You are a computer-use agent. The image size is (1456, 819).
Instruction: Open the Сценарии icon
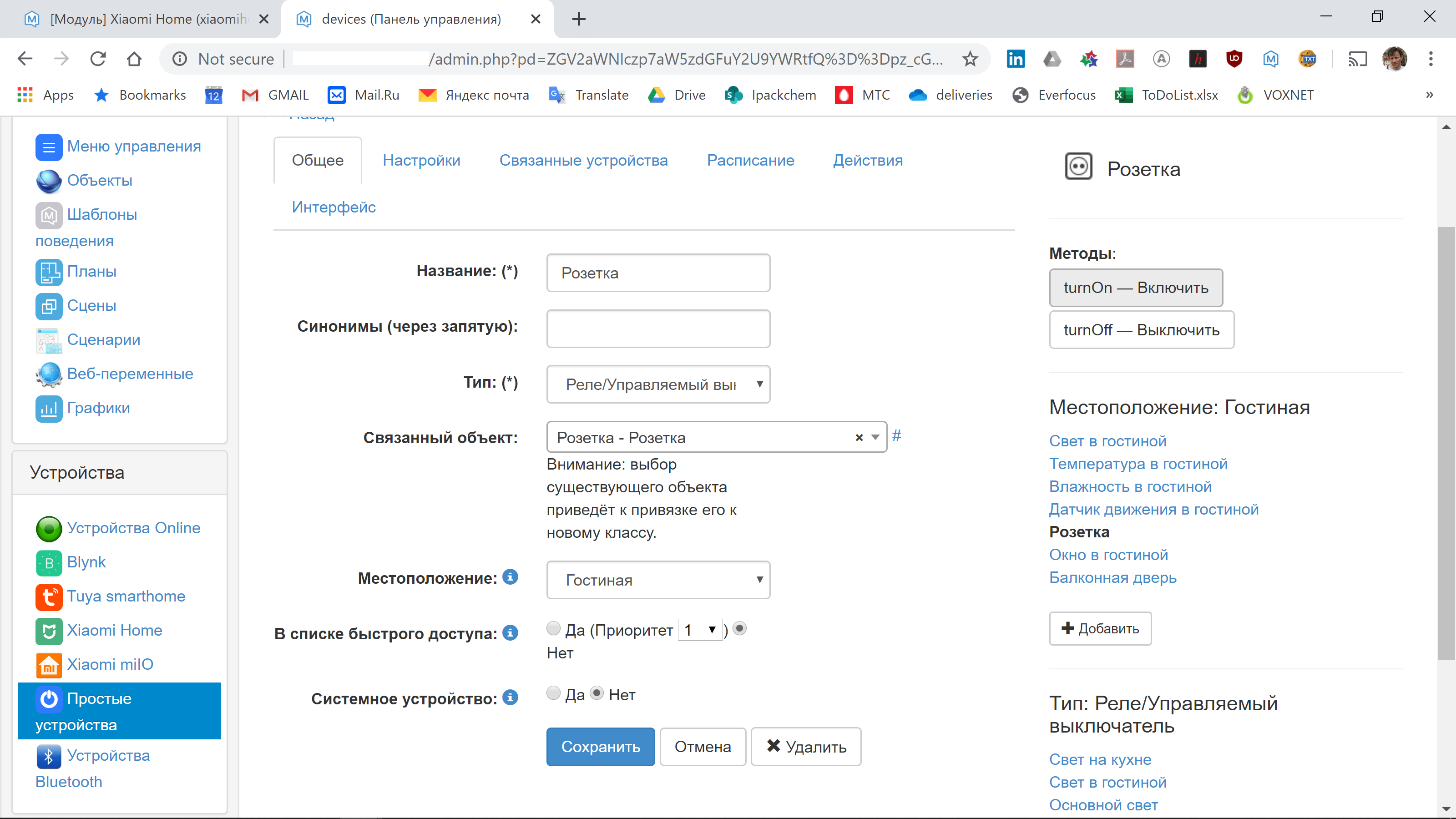(49, 340)
